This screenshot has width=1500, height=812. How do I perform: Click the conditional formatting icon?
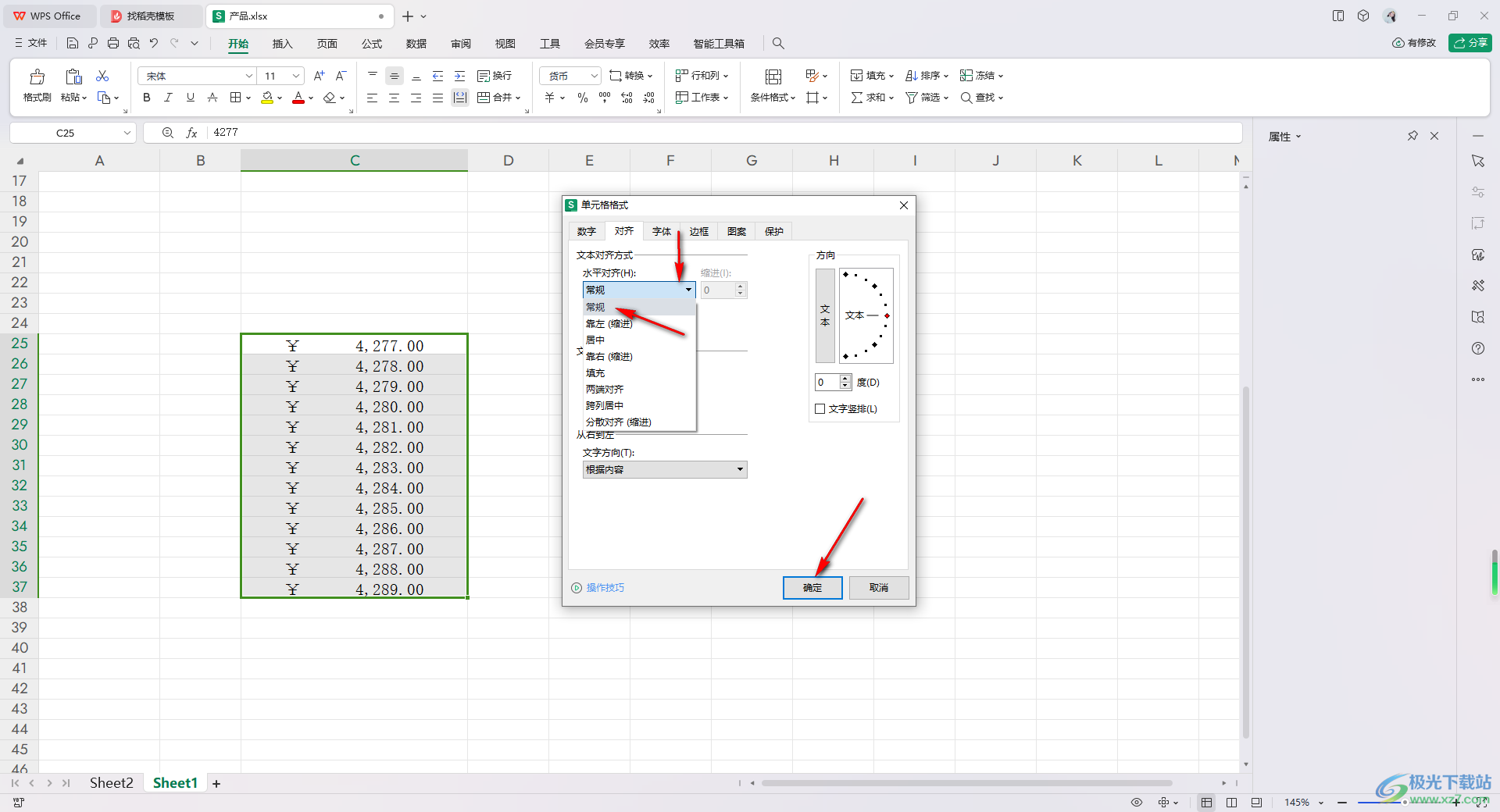click(x=773, y=77)
